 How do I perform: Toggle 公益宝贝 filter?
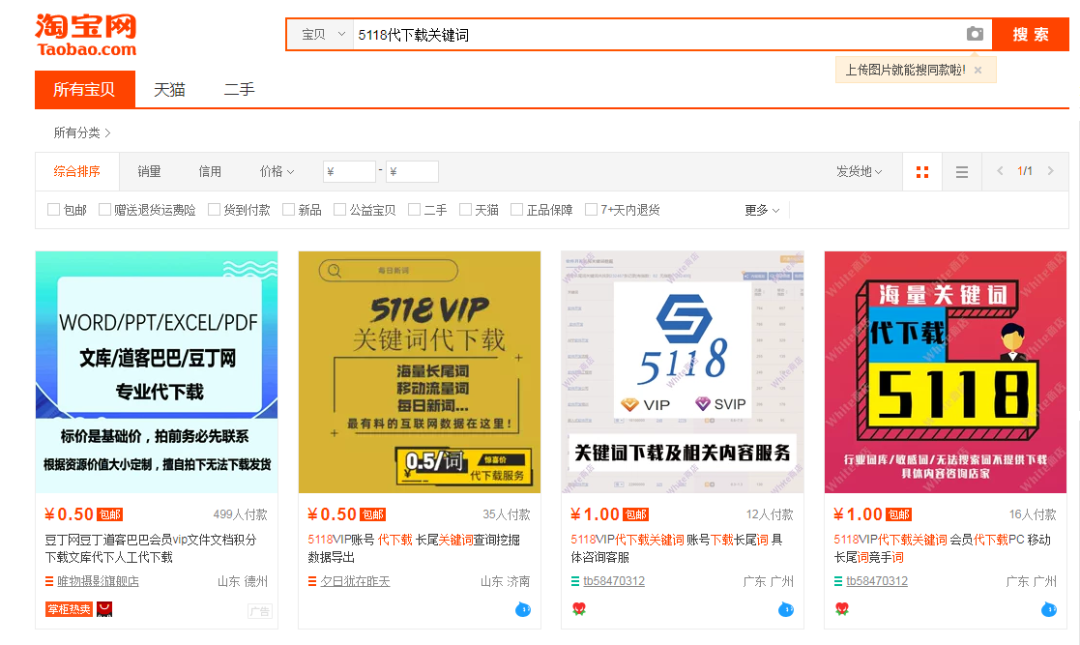click(x=340, y=209)
